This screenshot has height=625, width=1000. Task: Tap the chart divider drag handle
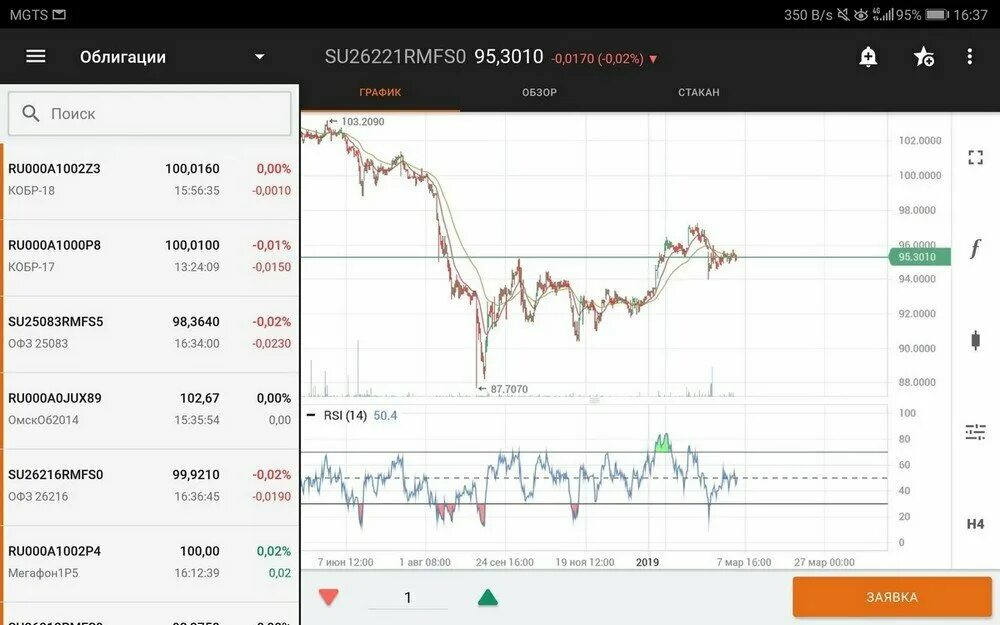pyautogui.click(x=594, y=401)
